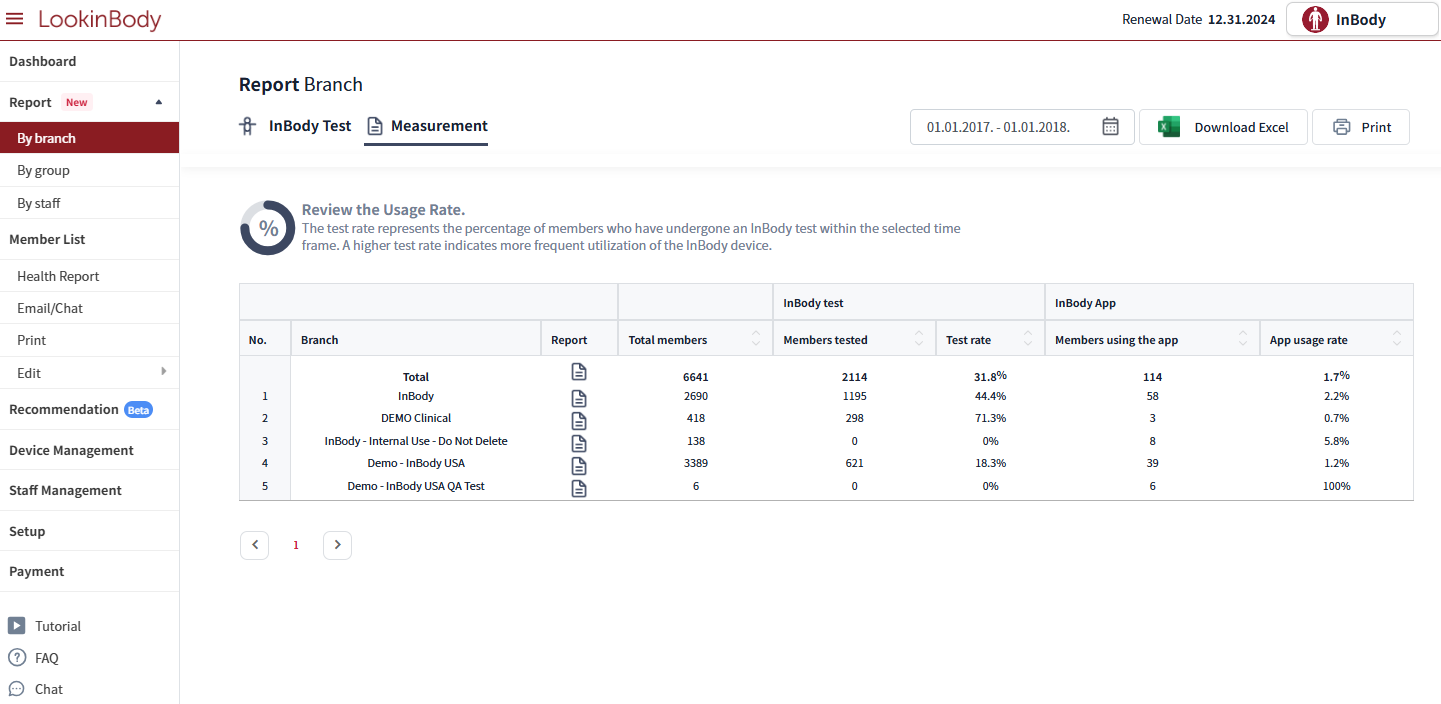Click the Total members value 3389

point(696,463)
